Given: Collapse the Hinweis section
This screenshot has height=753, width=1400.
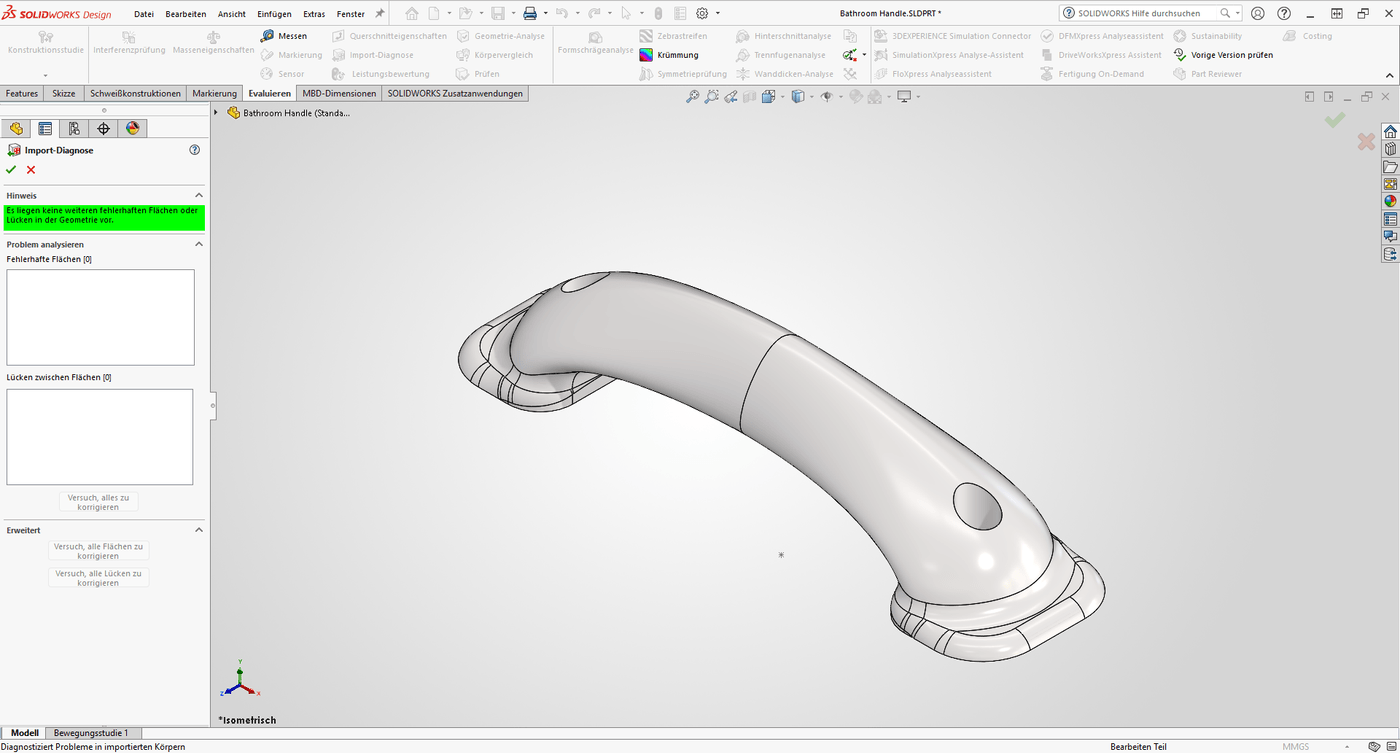Looking at the screenshot, I should [x=199, y=194].
